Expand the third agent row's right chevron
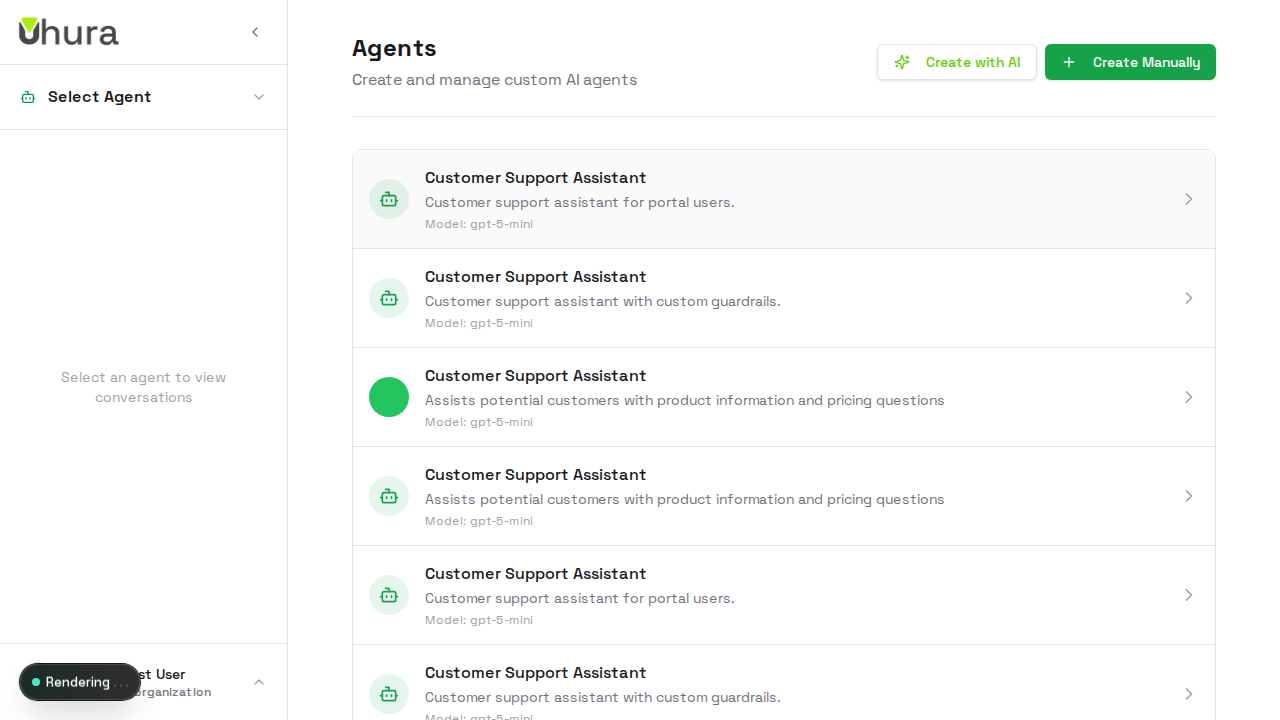1280x720 pixels. 1189,397
